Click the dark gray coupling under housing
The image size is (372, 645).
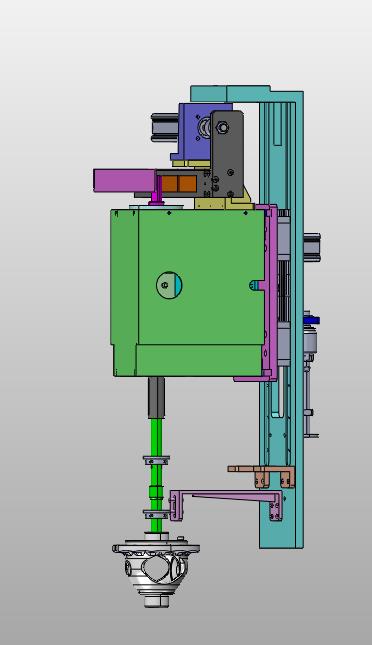pyautogui.click(x=156, y=397)
